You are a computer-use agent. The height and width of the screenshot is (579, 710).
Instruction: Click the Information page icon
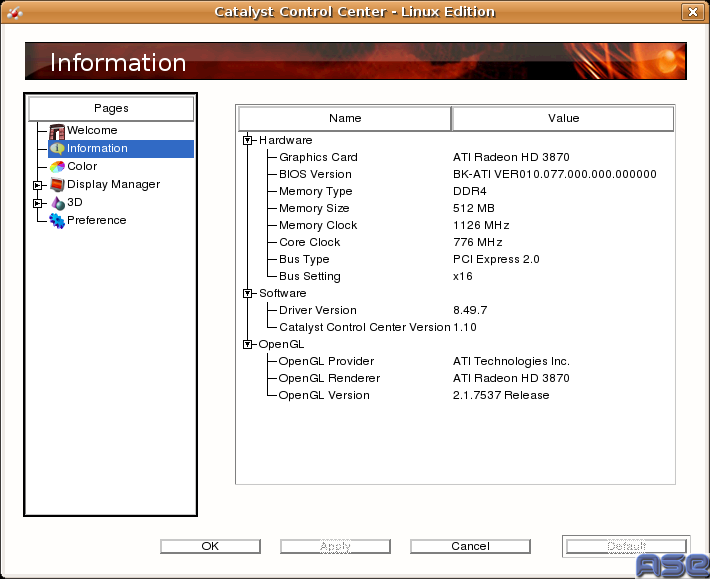click(x=57, y=148)
